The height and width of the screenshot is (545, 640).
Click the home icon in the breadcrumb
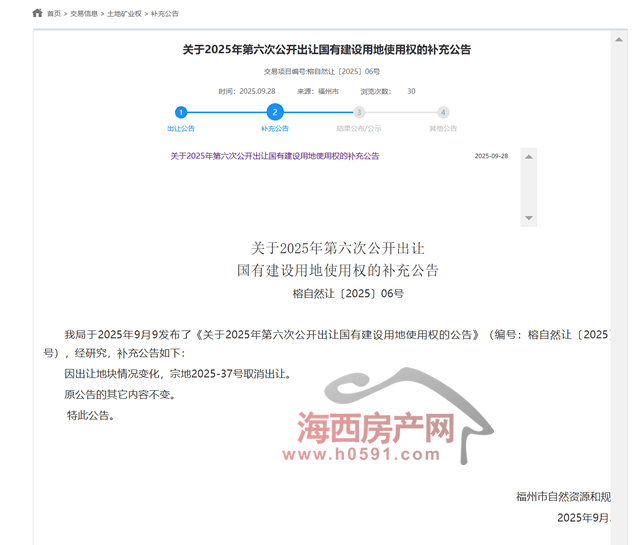click(x=37, y=14)
